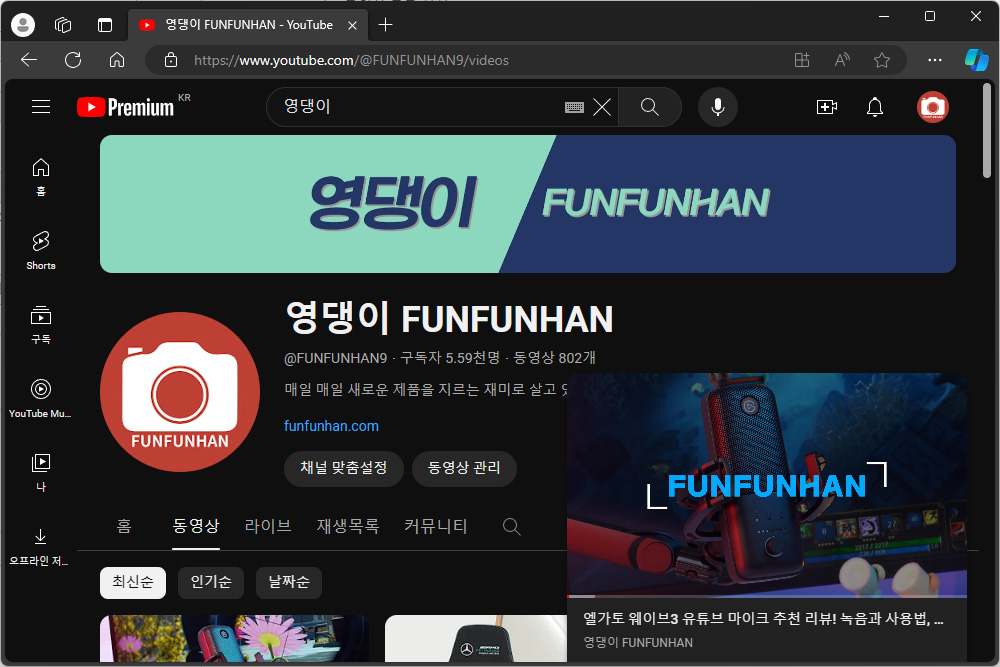Open Shorts in the sidebar
Viewport: 1000px width, 667px height.
41,251
